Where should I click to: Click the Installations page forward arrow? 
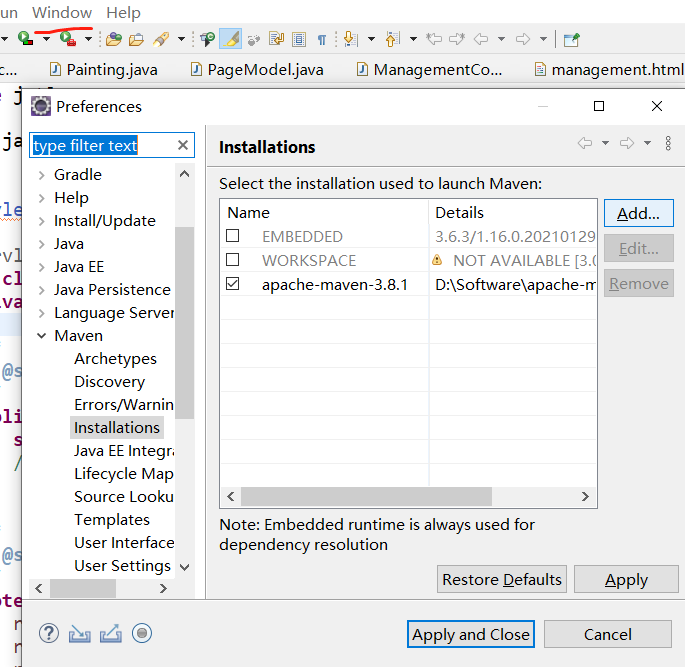[x=627, y=143]
